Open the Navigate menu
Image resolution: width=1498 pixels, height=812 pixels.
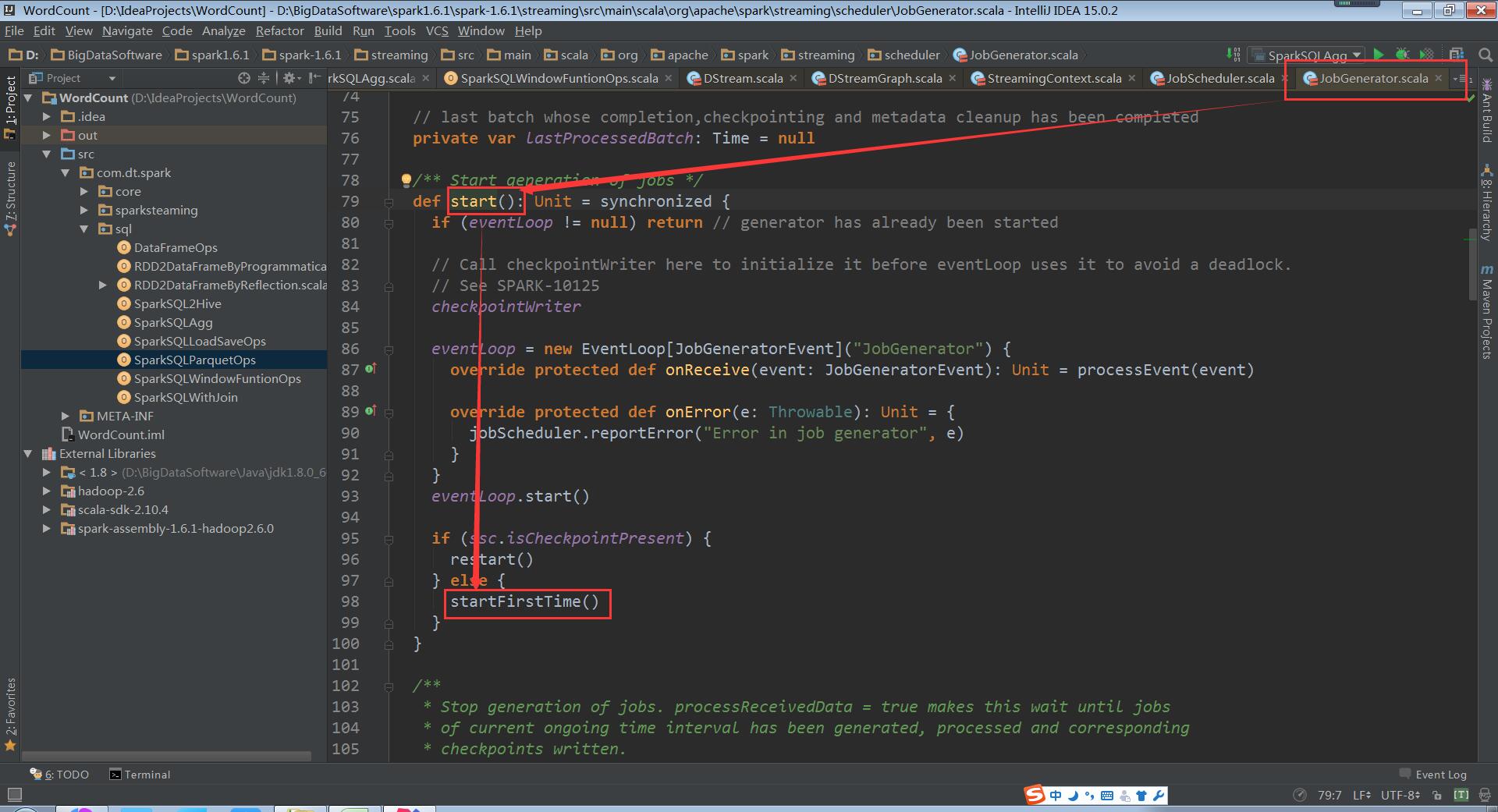coord(127,30)
